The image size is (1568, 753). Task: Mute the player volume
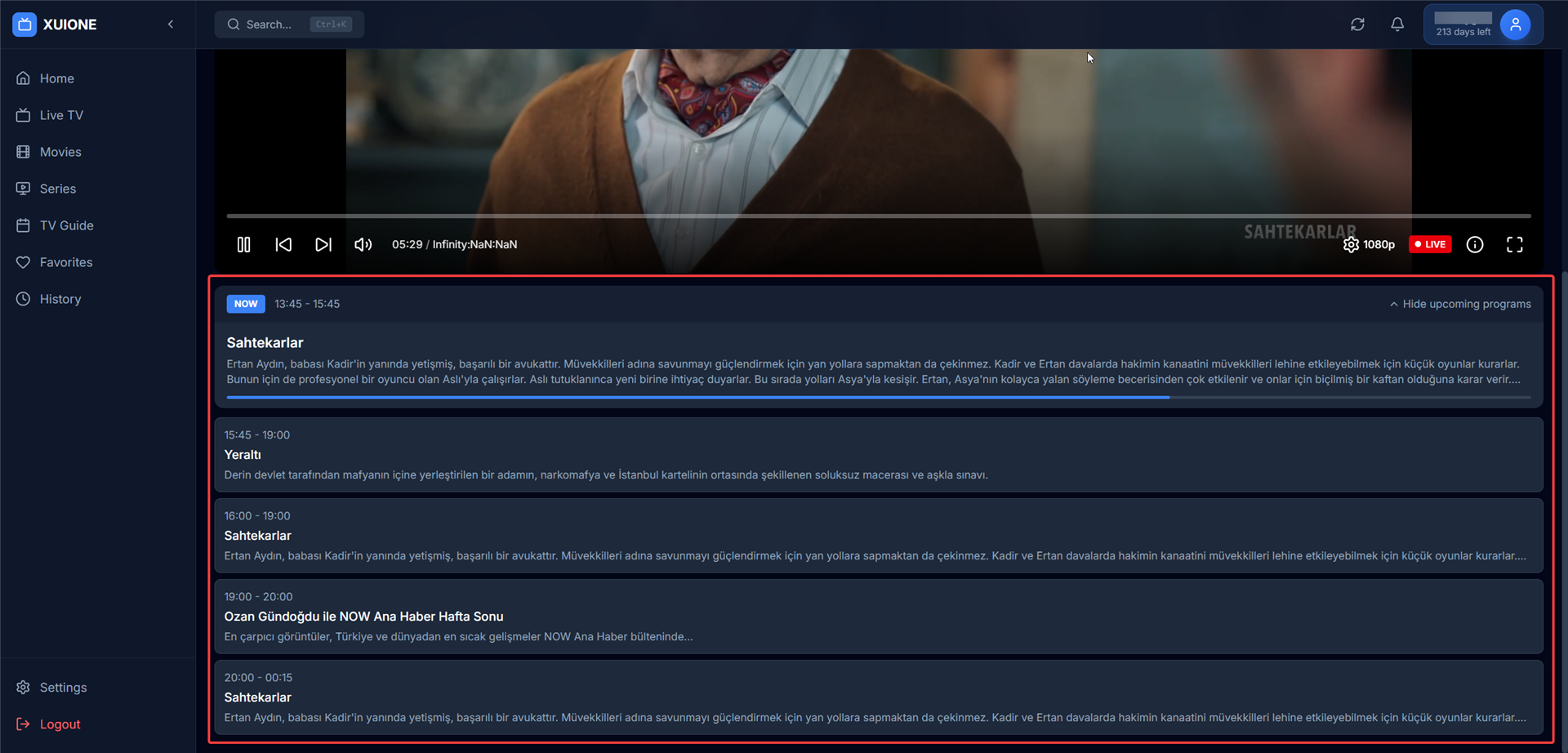363,244
